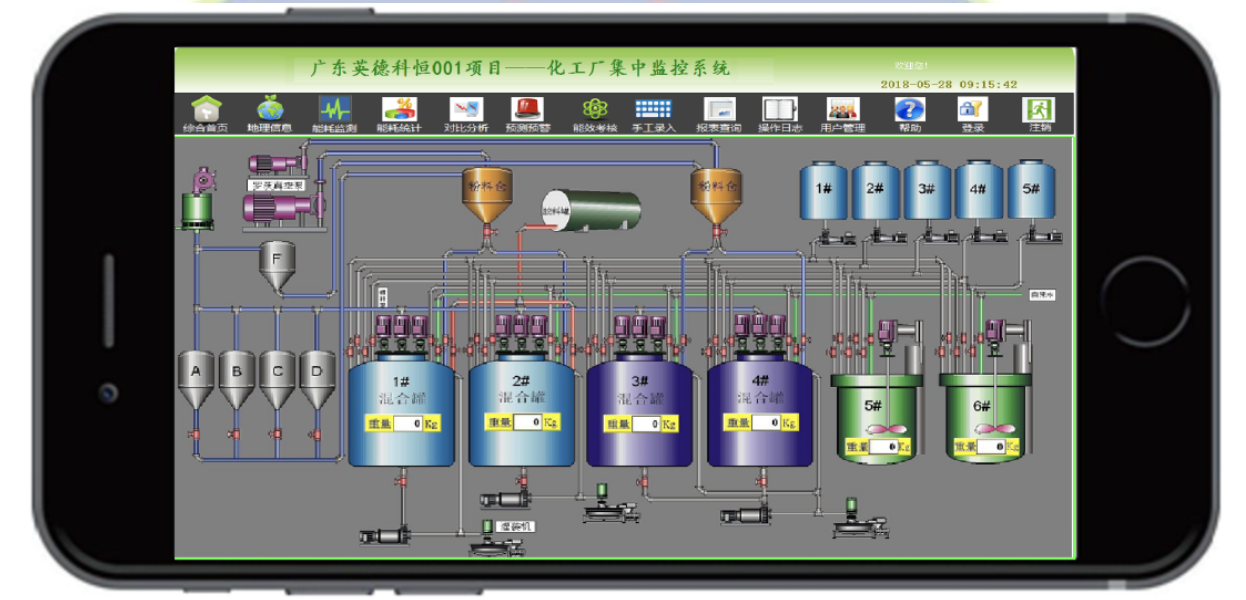Open 能耗统计 statistics icon

click(399, 109)
